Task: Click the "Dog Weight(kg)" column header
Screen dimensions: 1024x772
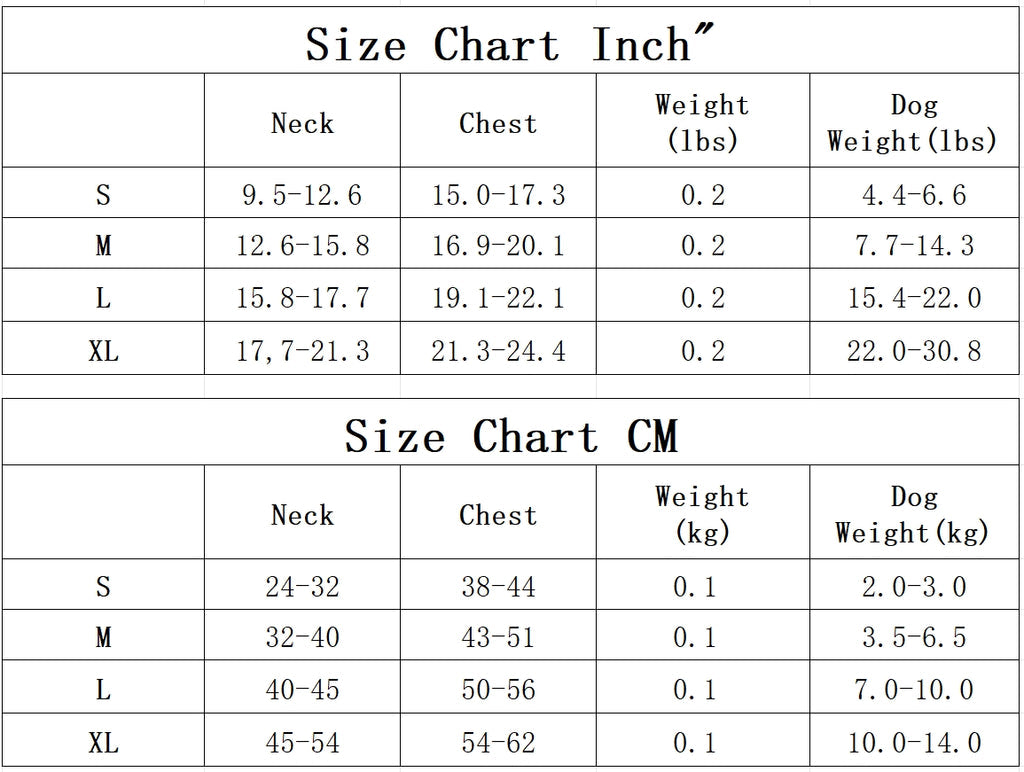Action: pyautogui.click(x=913, y=515)
